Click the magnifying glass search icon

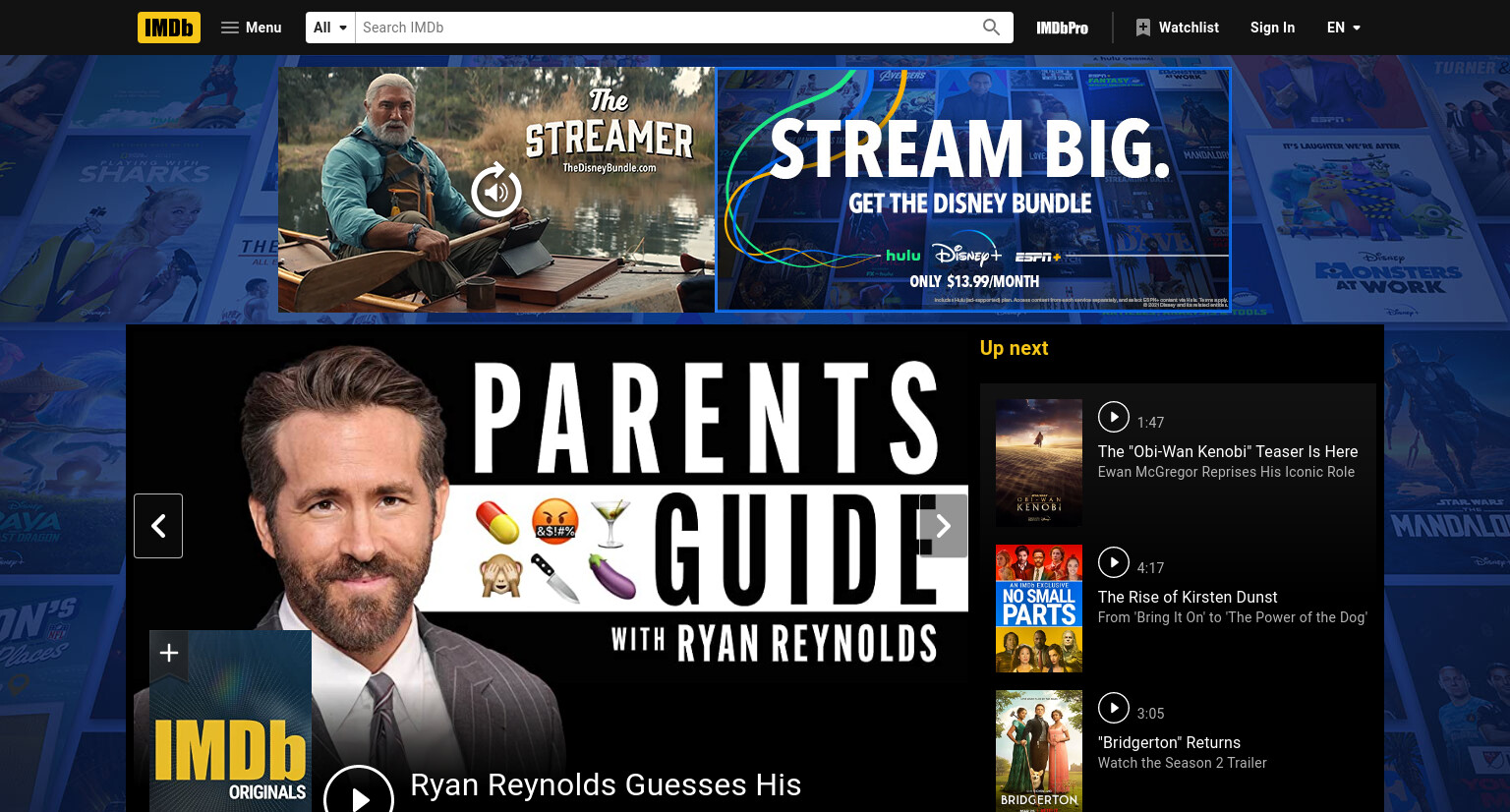(x=992, y=28)
